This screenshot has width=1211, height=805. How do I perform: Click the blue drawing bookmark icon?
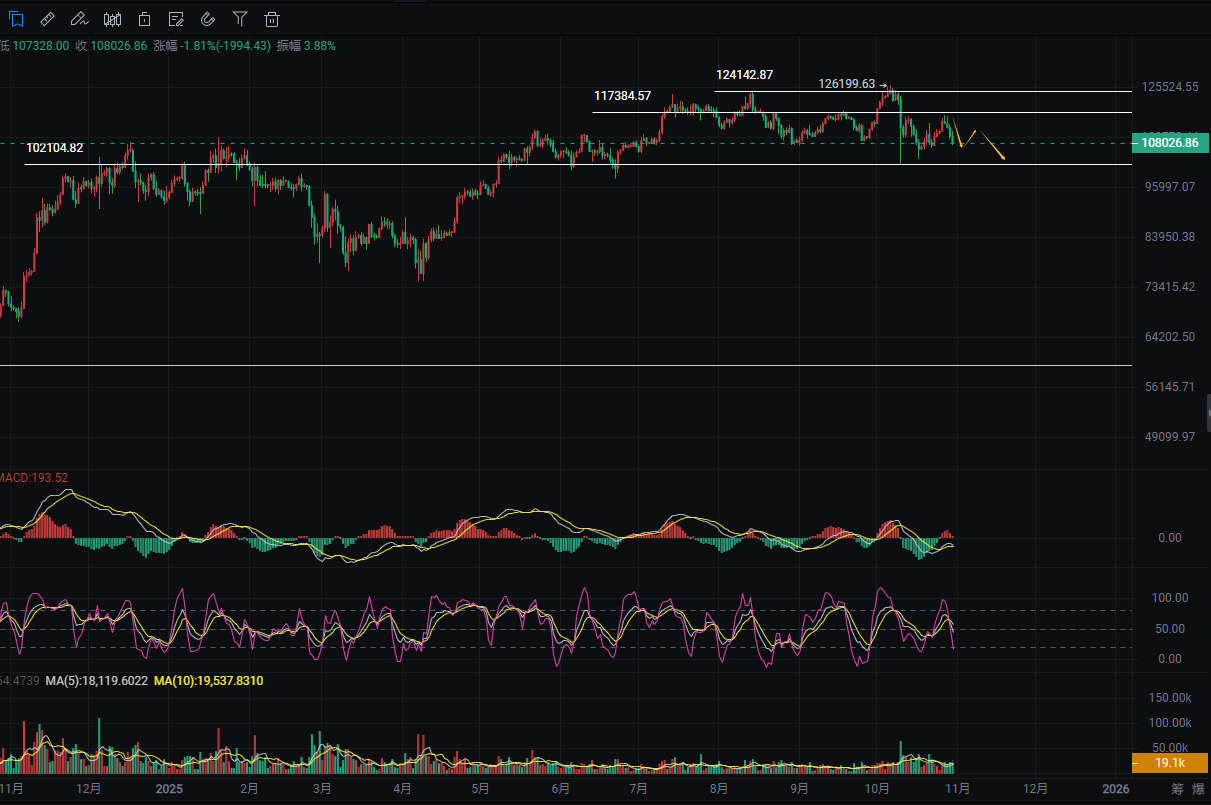pyautogui.click(x=16, y=18)
